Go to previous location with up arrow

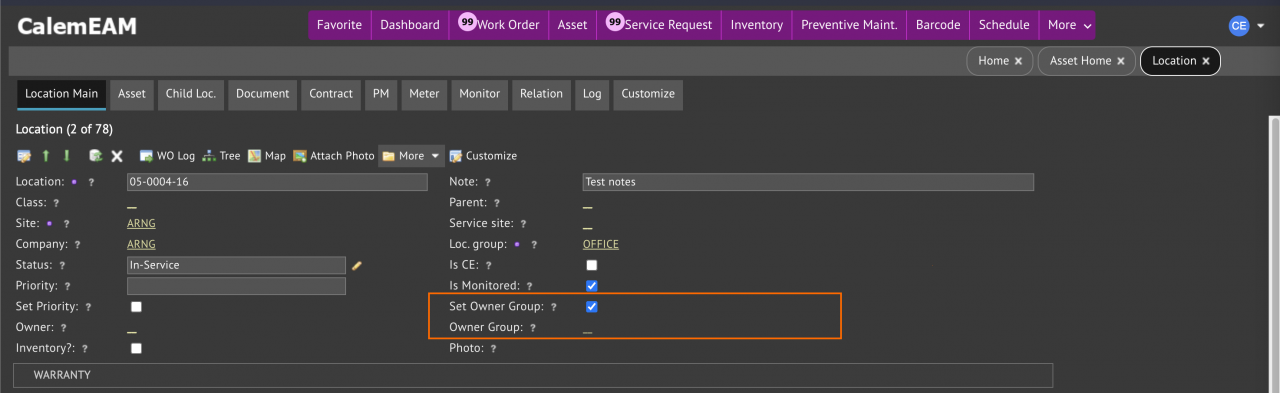[45, 156]
